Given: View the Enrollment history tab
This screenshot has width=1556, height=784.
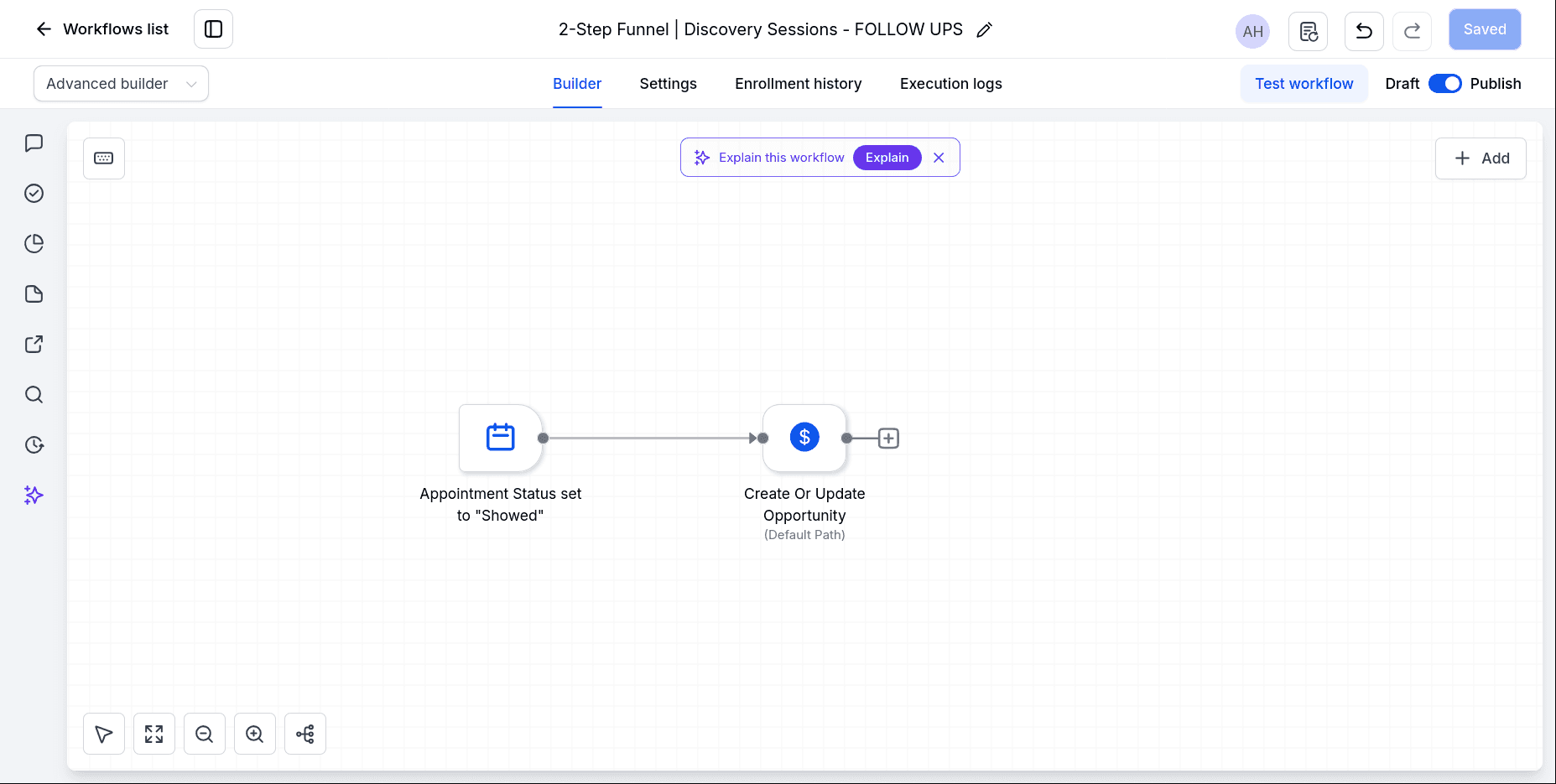Looking at the screenshot, I should point(798,84).
